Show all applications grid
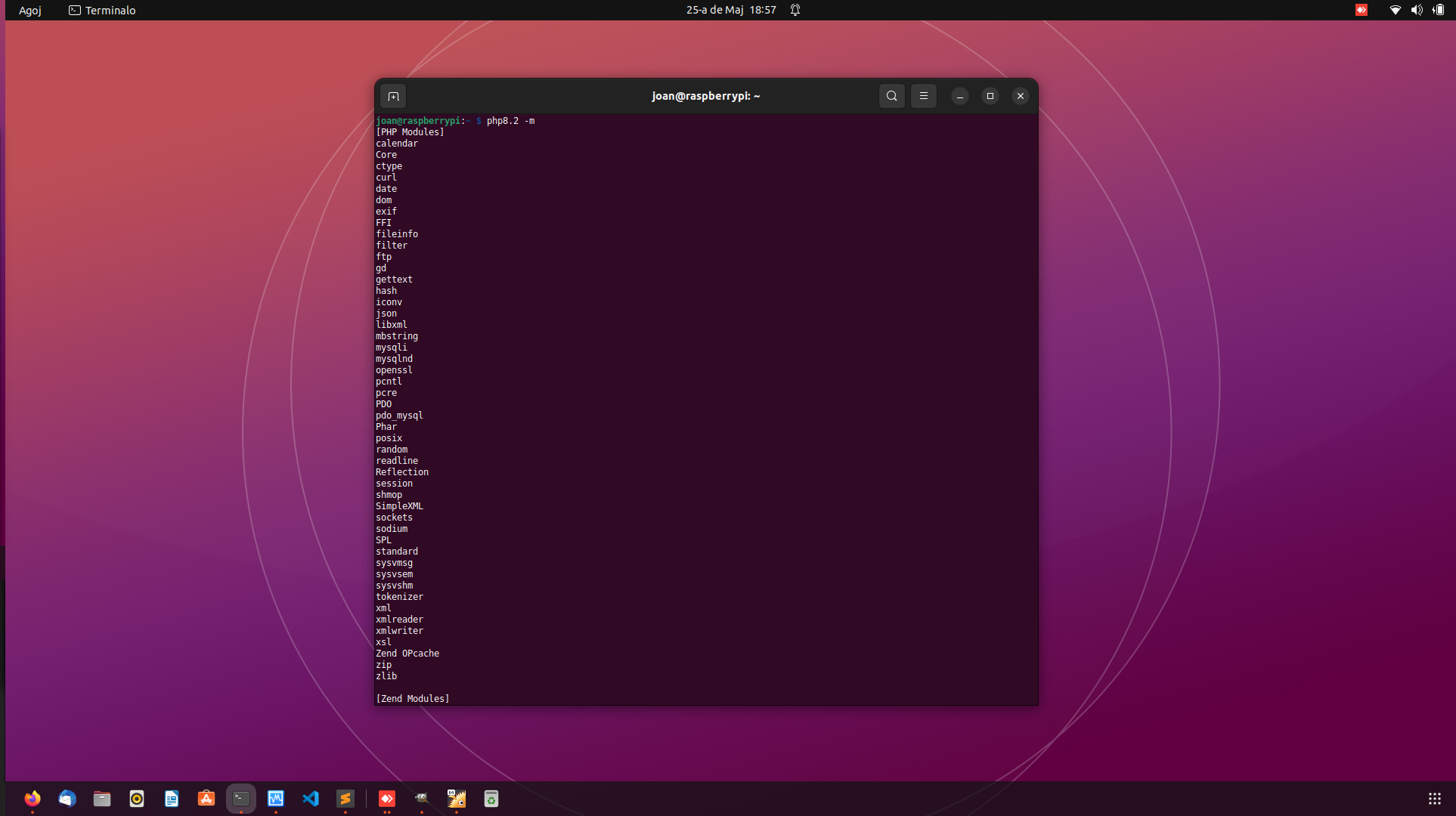Image resolution: width=1456 pixels, height=816 pixels. point(1434,799)
